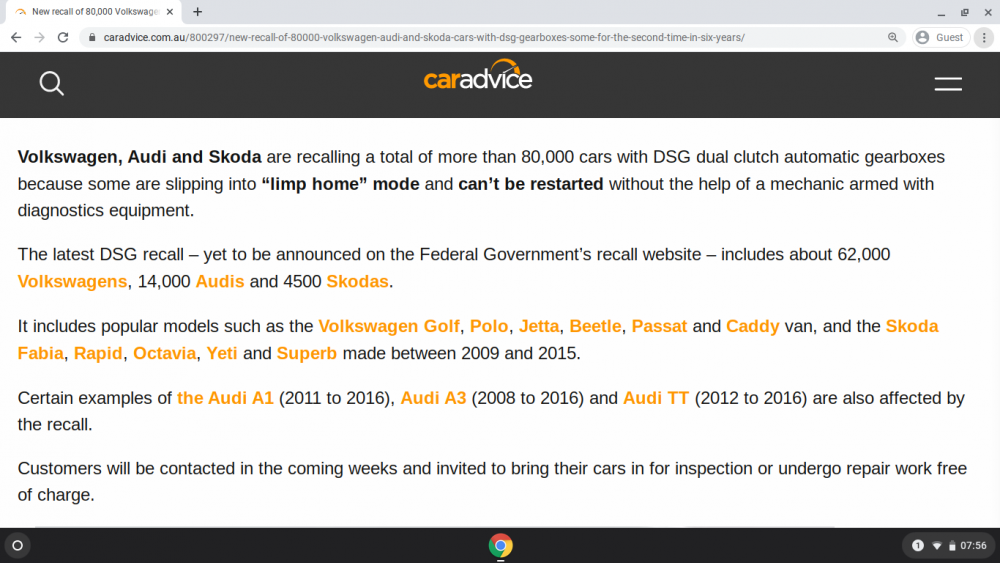Screen dimensions: 1000x563
Task: Open the 'Audi A3' link
Action: (433, 398)
